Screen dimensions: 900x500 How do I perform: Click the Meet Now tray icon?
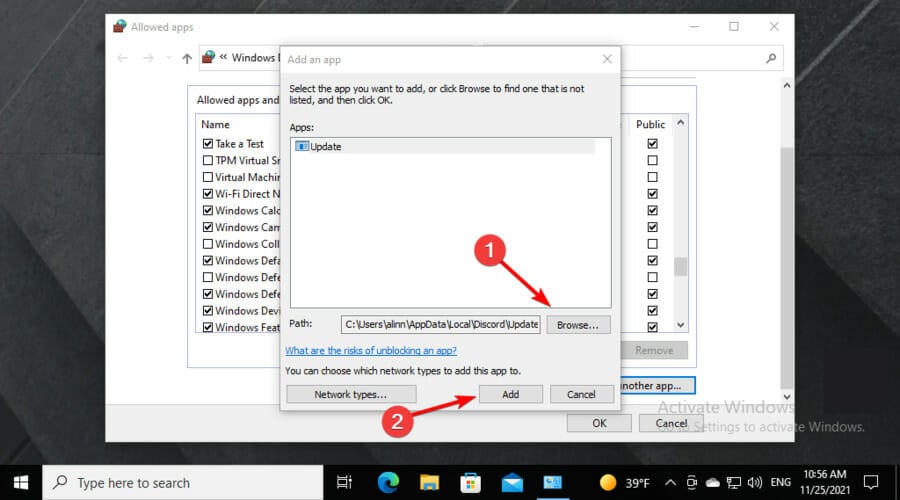692,483
